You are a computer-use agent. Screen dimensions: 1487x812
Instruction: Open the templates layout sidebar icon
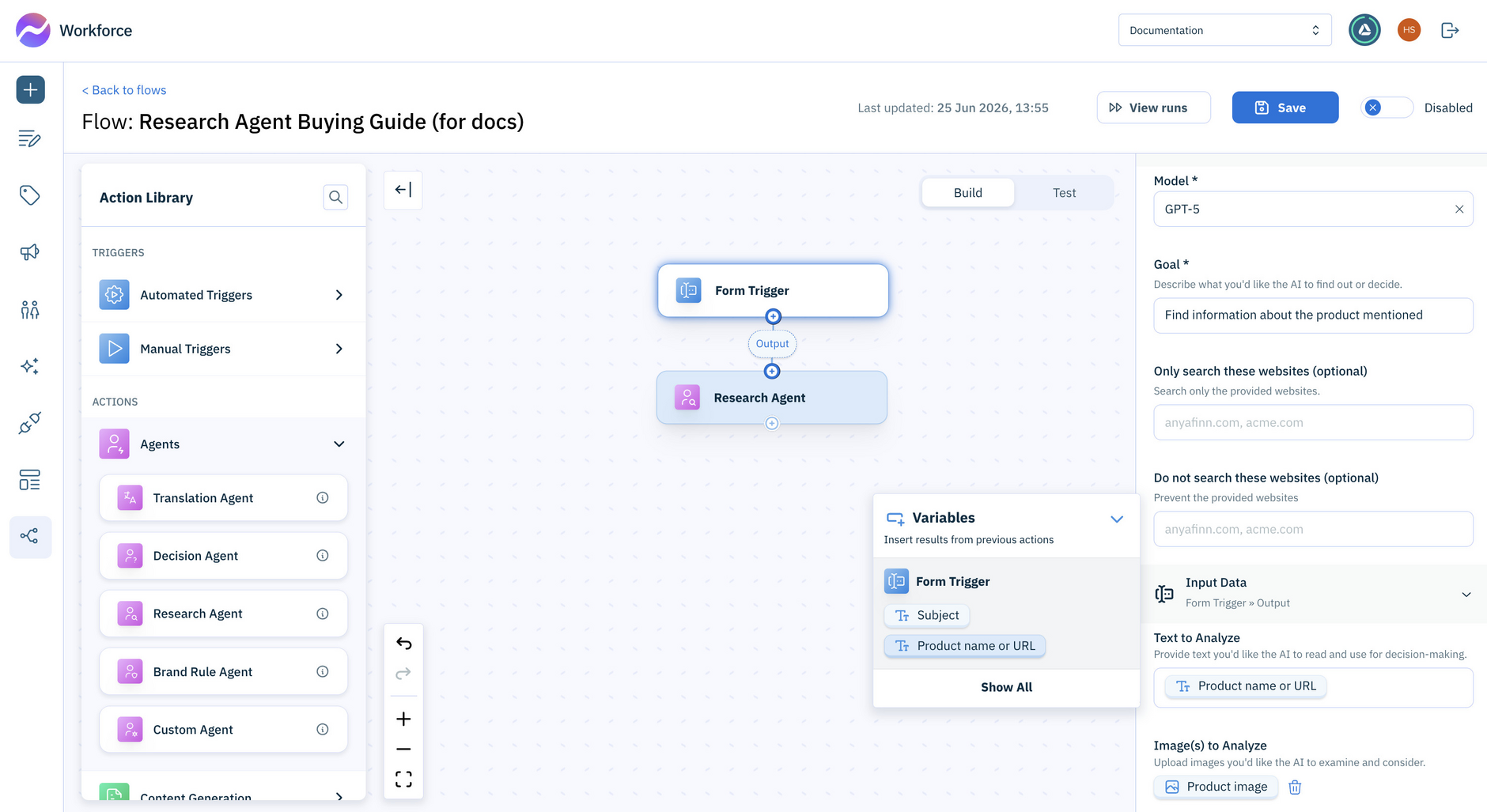pyautogui.click(x=30, y=480)
